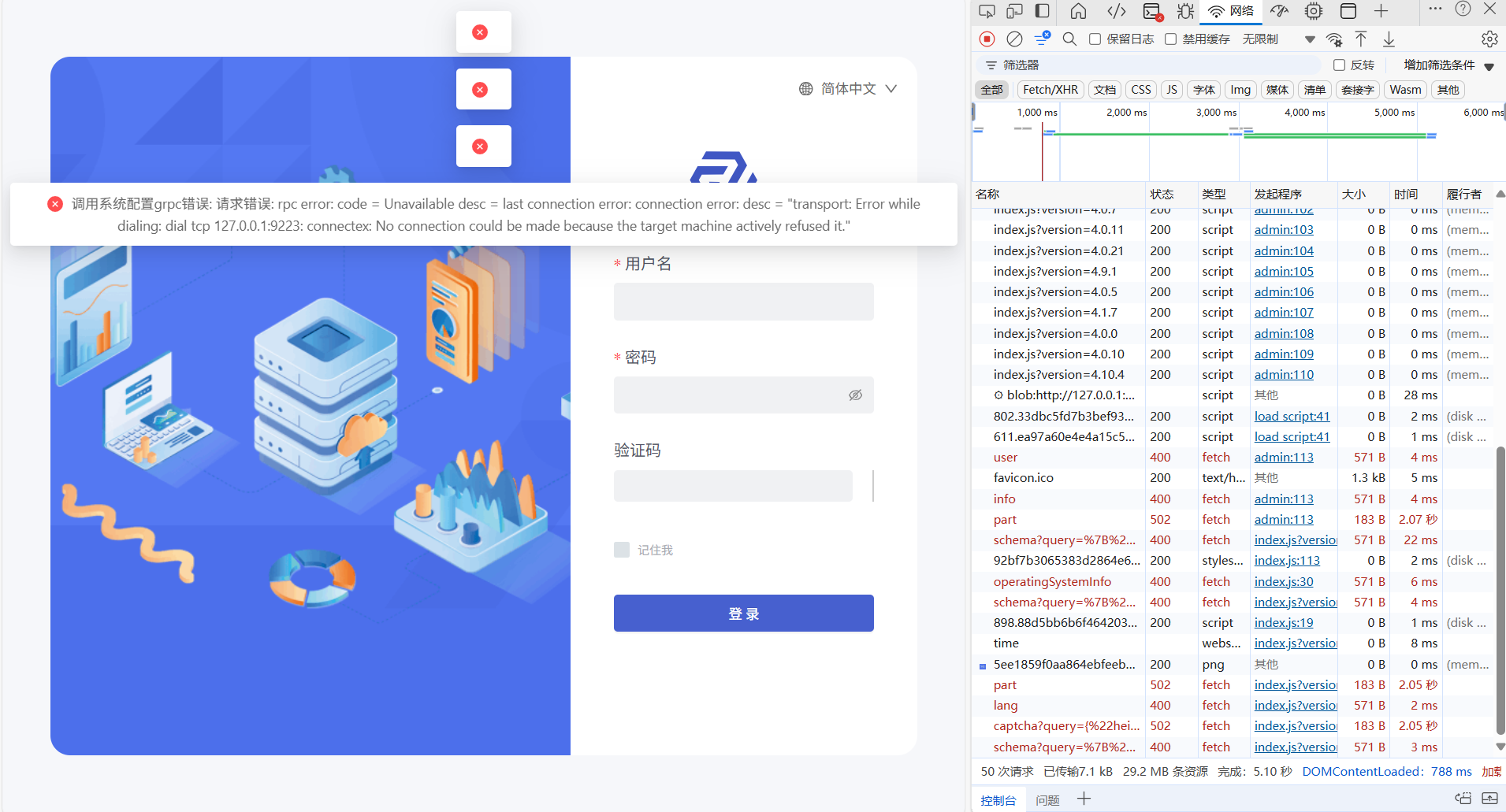Open initiator link admin:103
Image resolution: width=1506 pixels, height=812 pixels.
tap(1284, 230)
